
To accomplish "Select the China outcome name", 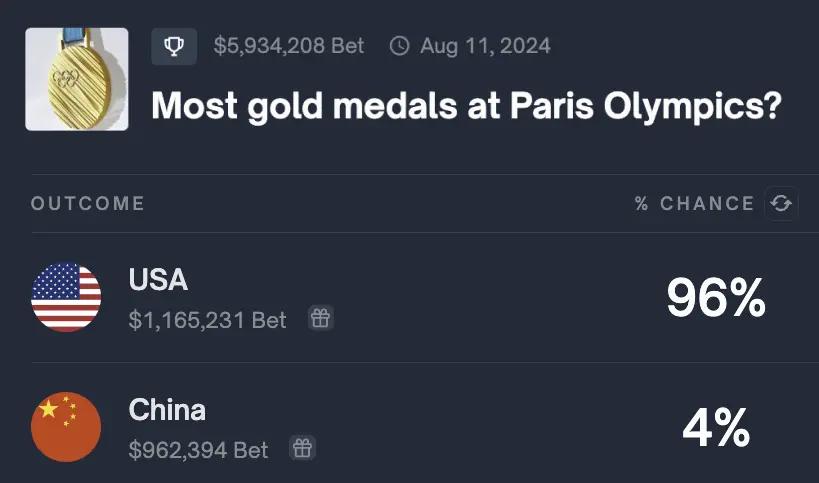I will pos(167,410).
